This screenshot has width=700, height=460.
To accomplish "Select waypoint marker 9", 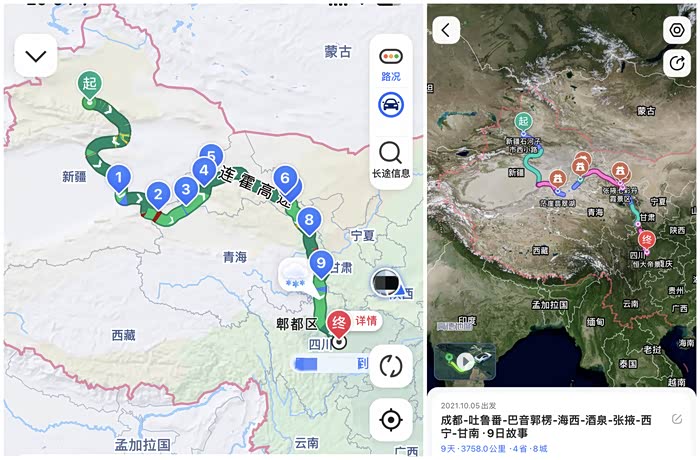I will coord(321,265).
